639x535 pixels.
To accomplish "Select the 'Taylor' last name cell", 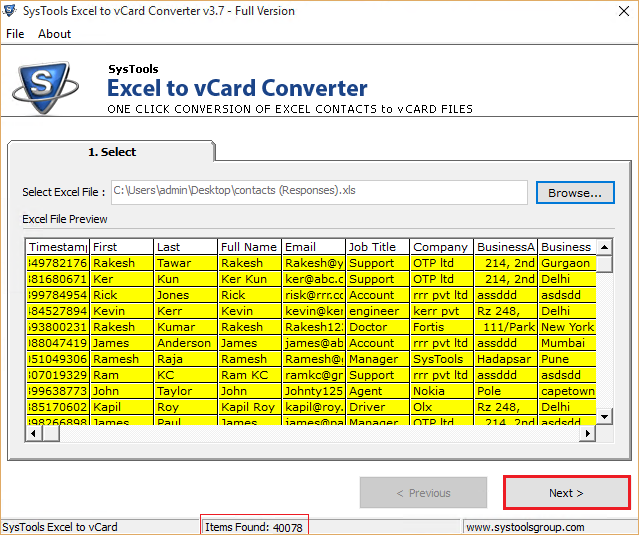I will tap(185, 391).
